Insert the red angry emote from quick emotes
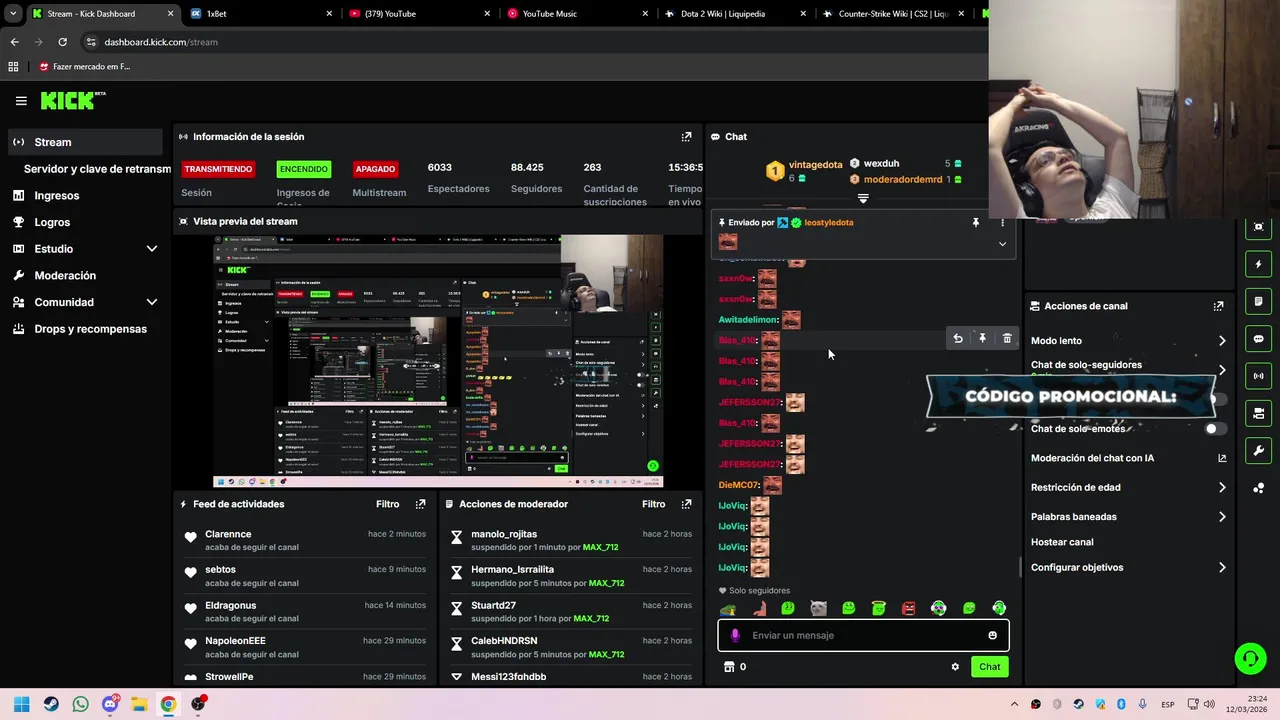 908,608
